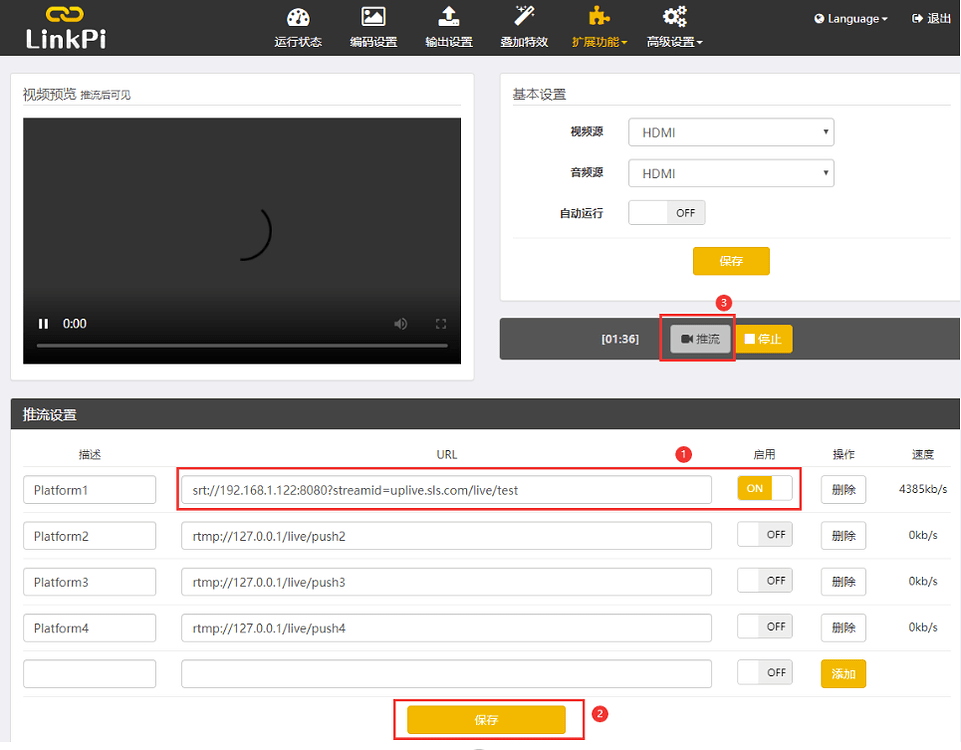
Task: Click the LinkPi logo
Action: [66, 28]
